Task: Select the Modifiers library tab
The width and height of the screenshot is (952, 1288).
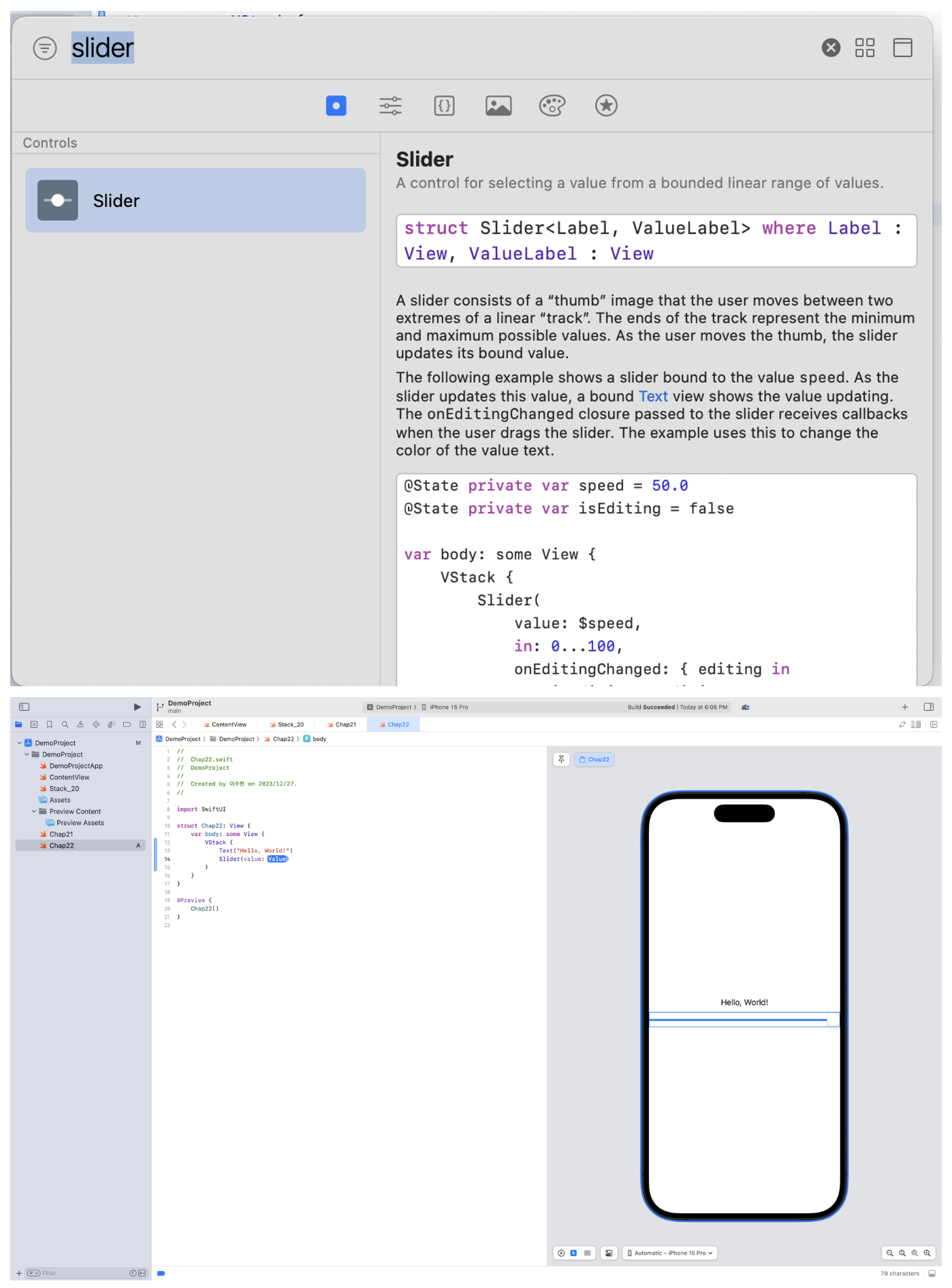Action: (390, 106)
